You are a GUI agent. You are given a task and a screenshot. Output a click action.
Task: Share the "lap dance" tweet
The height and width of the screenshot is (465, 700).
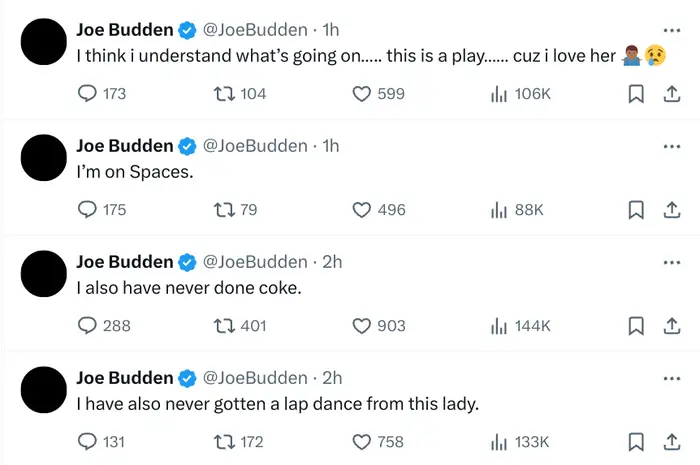click(x=667, y=442)
